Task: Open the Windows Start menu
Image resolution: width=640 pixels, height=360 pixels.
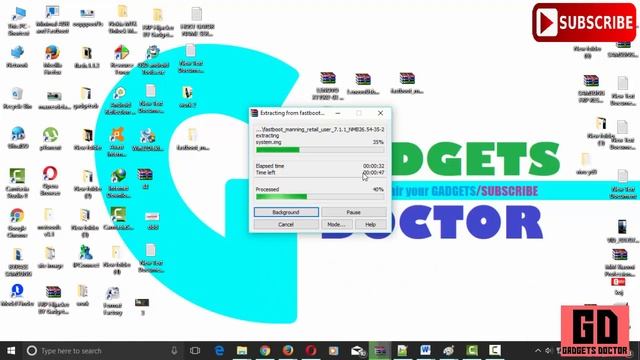Action: [x=11, y=351]
